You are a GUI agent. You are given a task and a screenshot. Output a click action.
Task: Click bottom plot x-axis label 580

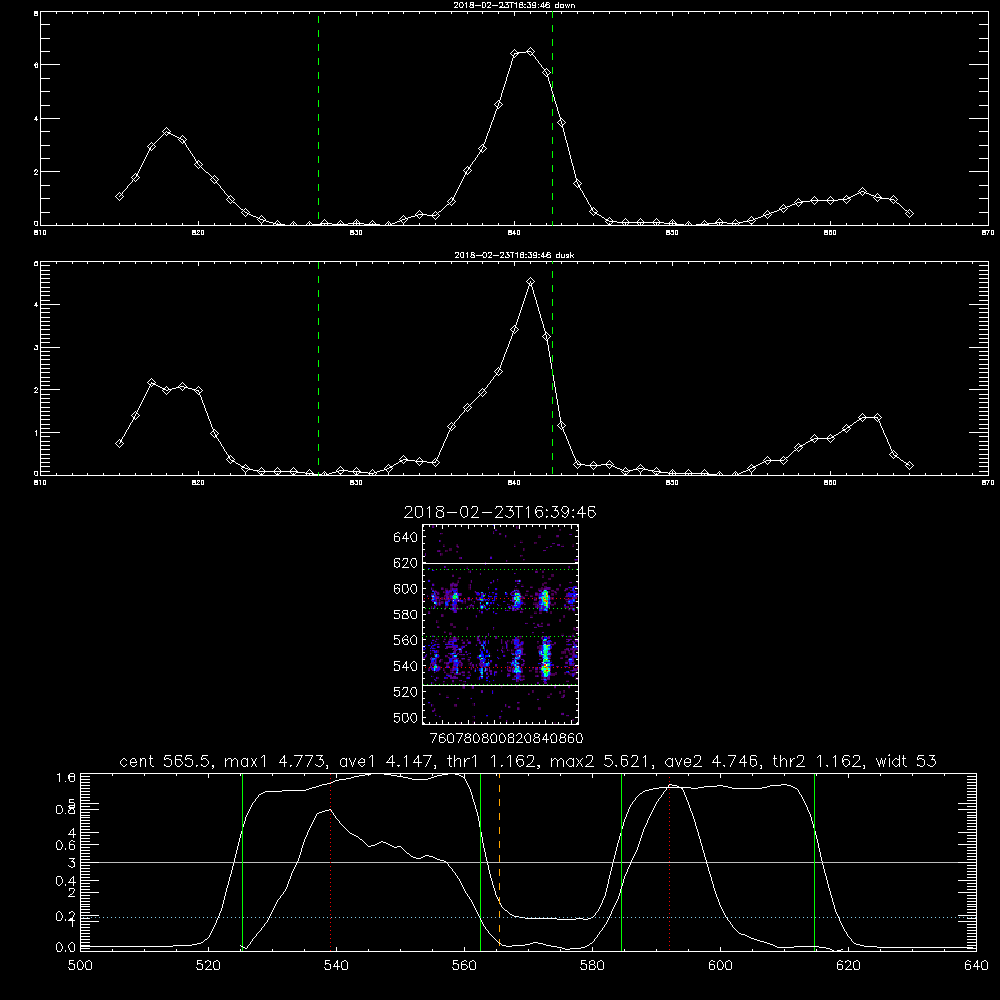(592, 966)
